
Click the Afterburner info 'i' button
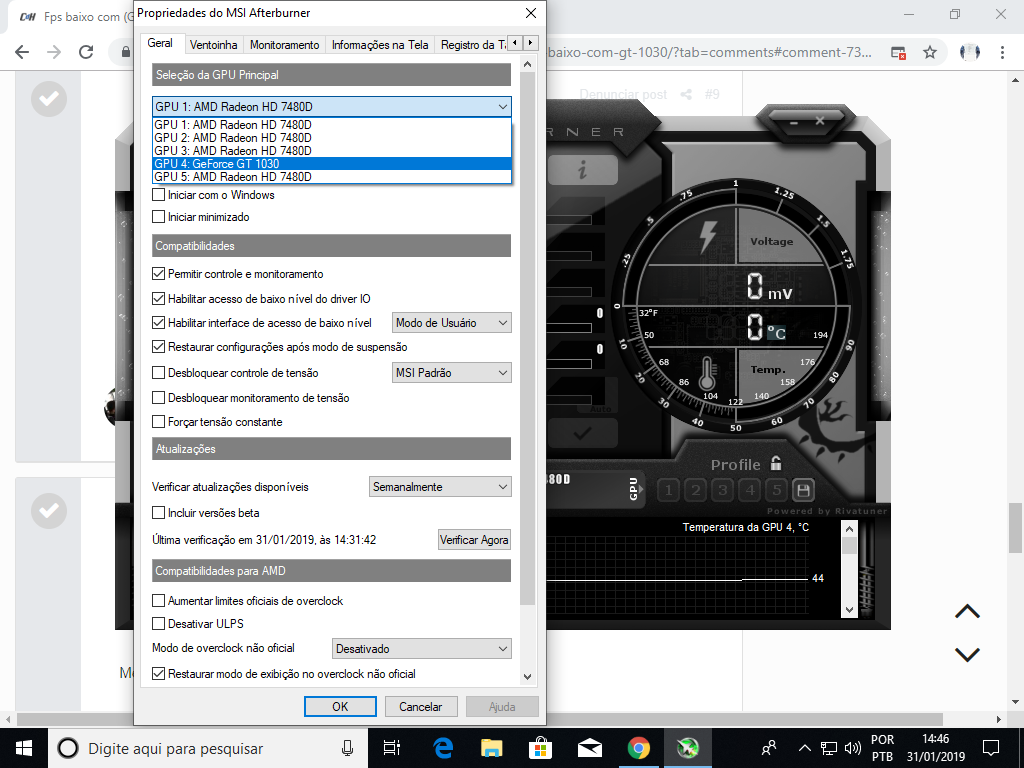pos(583,170)
